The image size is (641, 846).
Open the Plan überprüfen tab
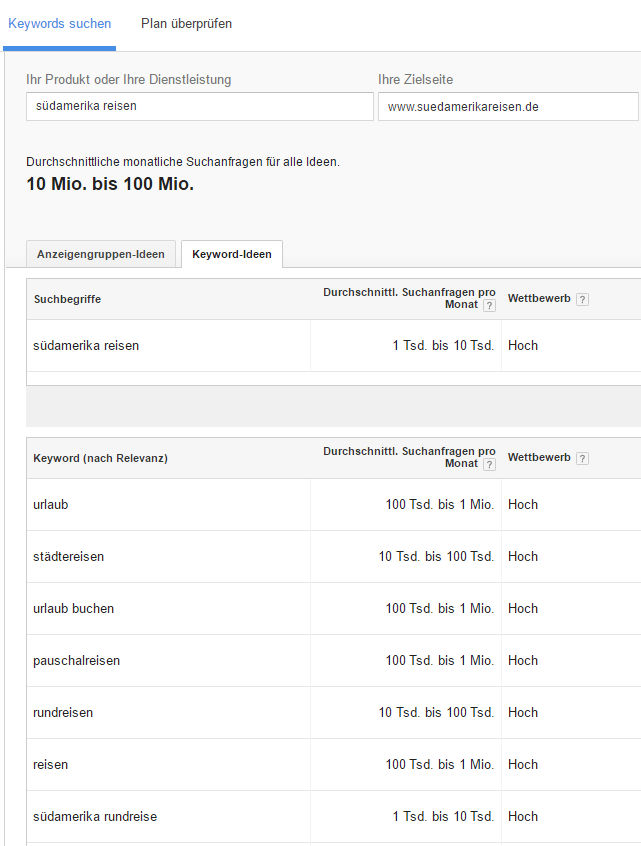click(186, 24)
